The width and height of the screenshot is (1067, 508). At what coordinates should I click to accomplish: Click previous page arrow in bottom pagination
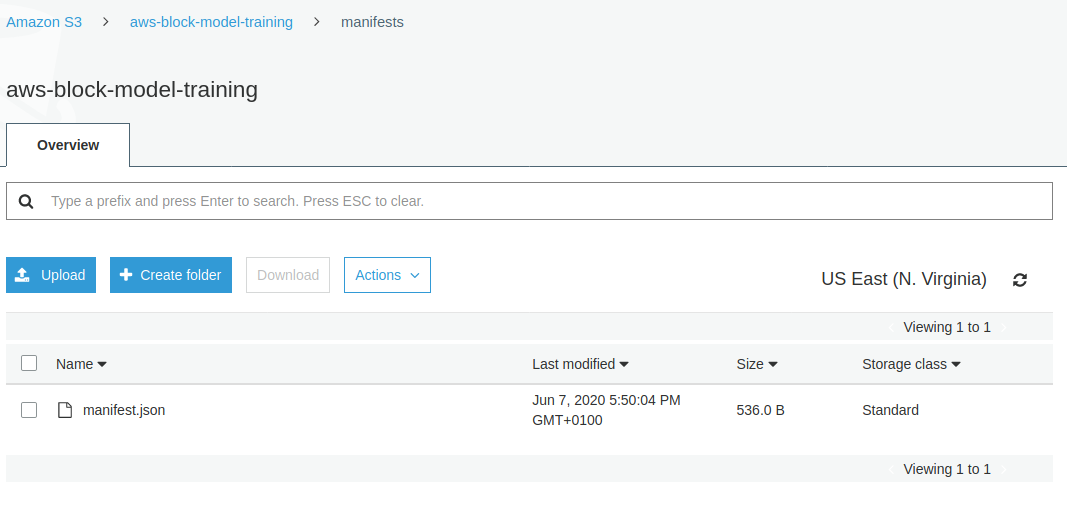coord(891,469)
